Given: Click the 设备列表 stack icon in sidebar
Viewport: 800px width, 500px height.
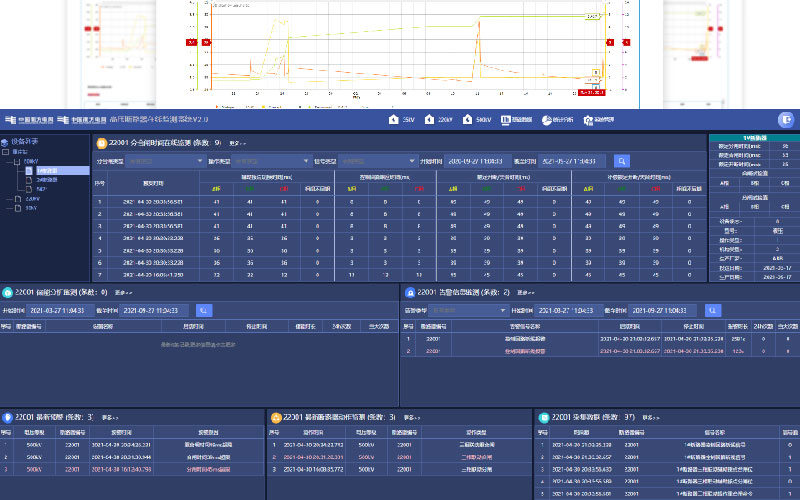Looking at the screenshot, I should (6, 142).
